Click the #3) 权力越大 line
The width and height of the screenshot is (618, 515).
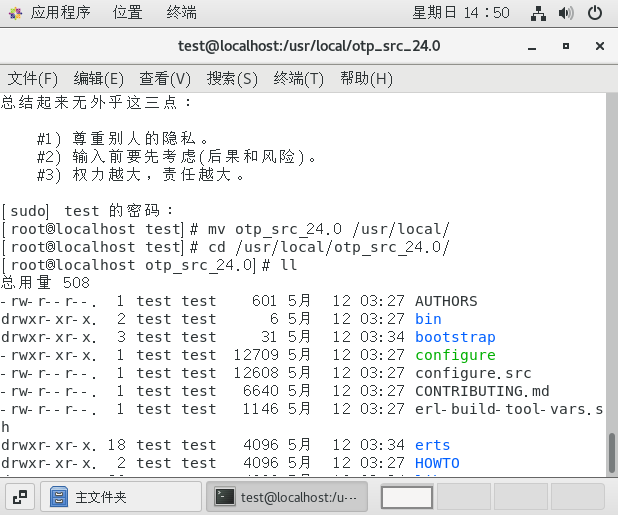click(140, 175)
